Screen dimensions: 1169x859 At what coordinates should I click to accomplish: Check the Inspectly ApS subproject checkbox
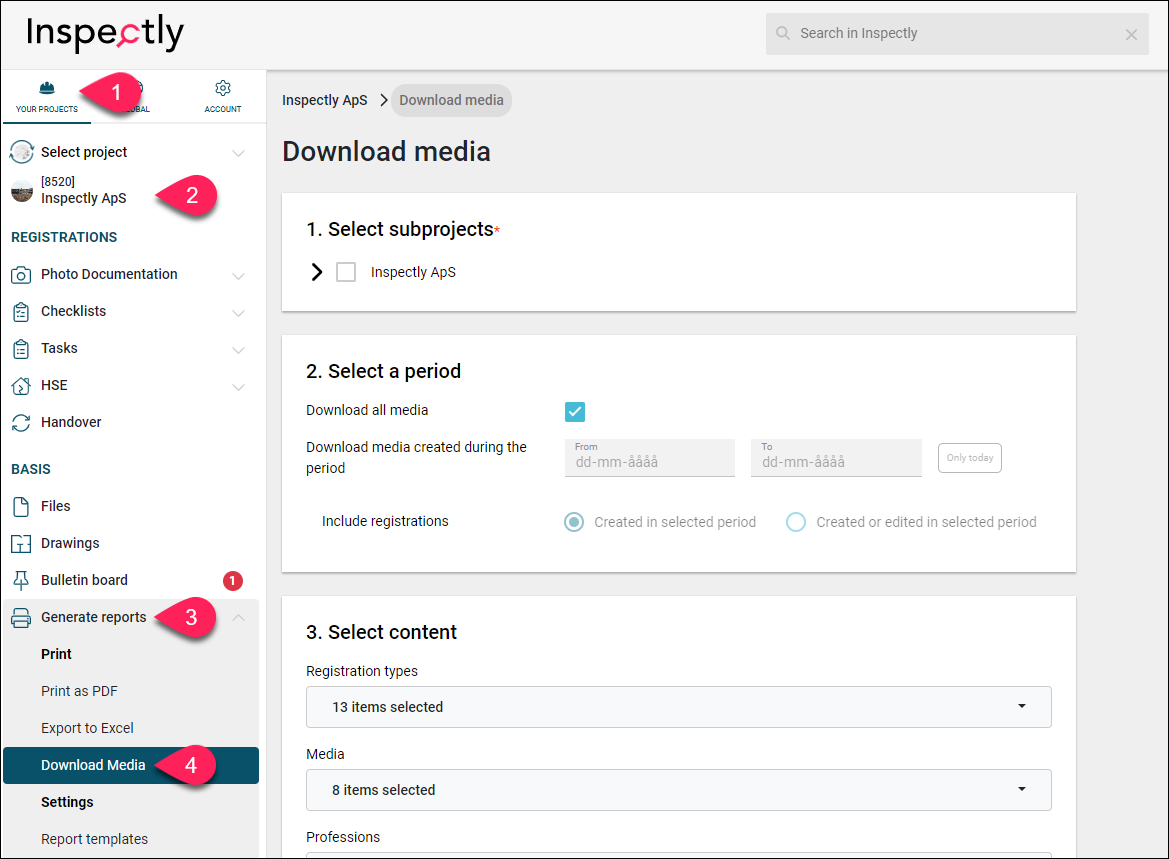point(346,272)
